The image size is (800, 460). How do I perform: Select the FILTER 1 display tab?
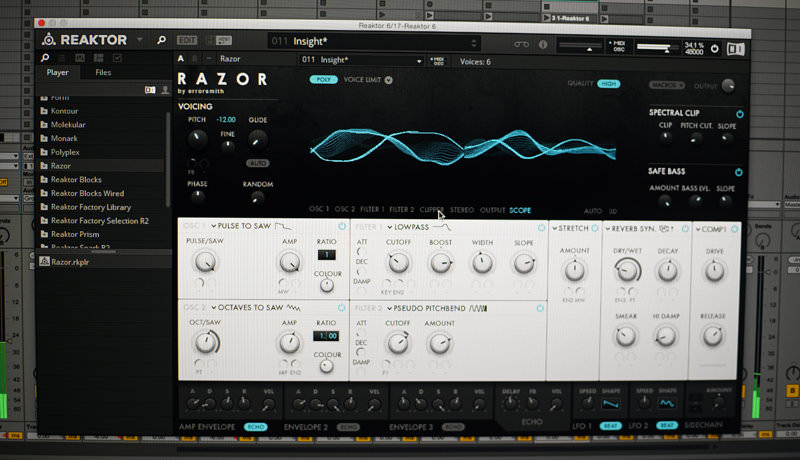point(371,209)
